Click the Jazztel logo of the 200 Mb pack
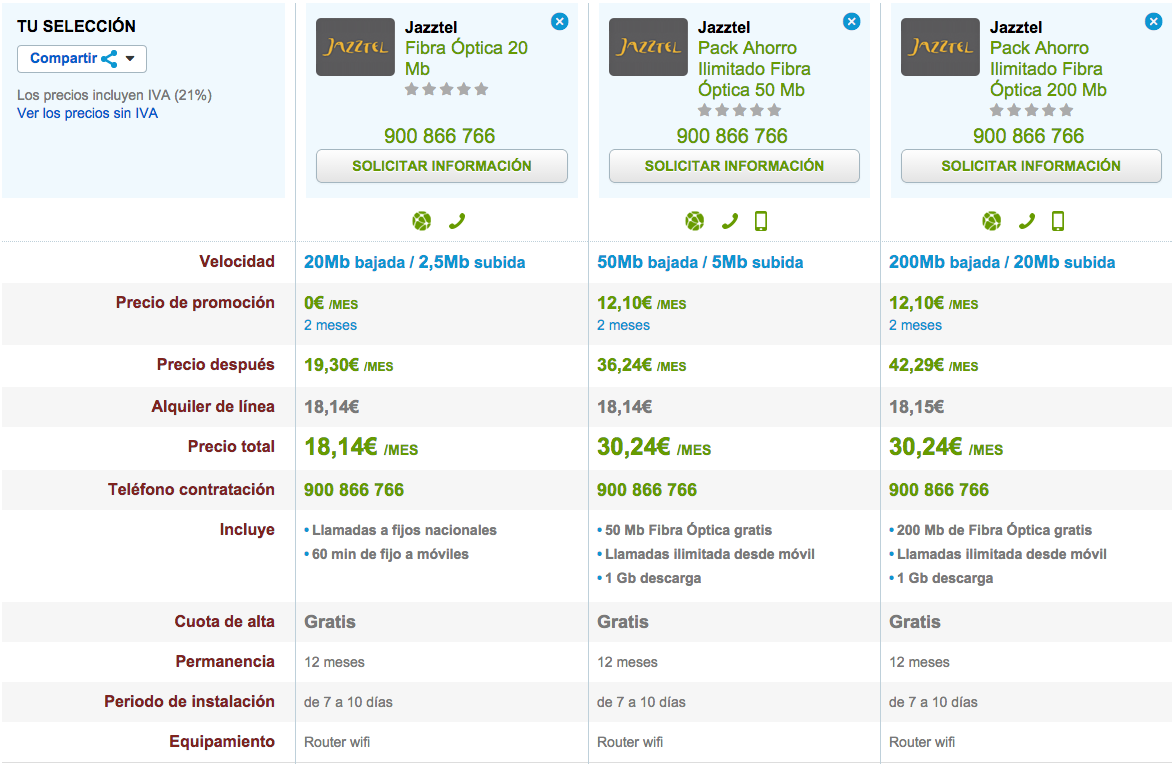Screen dimensions: 1173x764 coord(940,47)
